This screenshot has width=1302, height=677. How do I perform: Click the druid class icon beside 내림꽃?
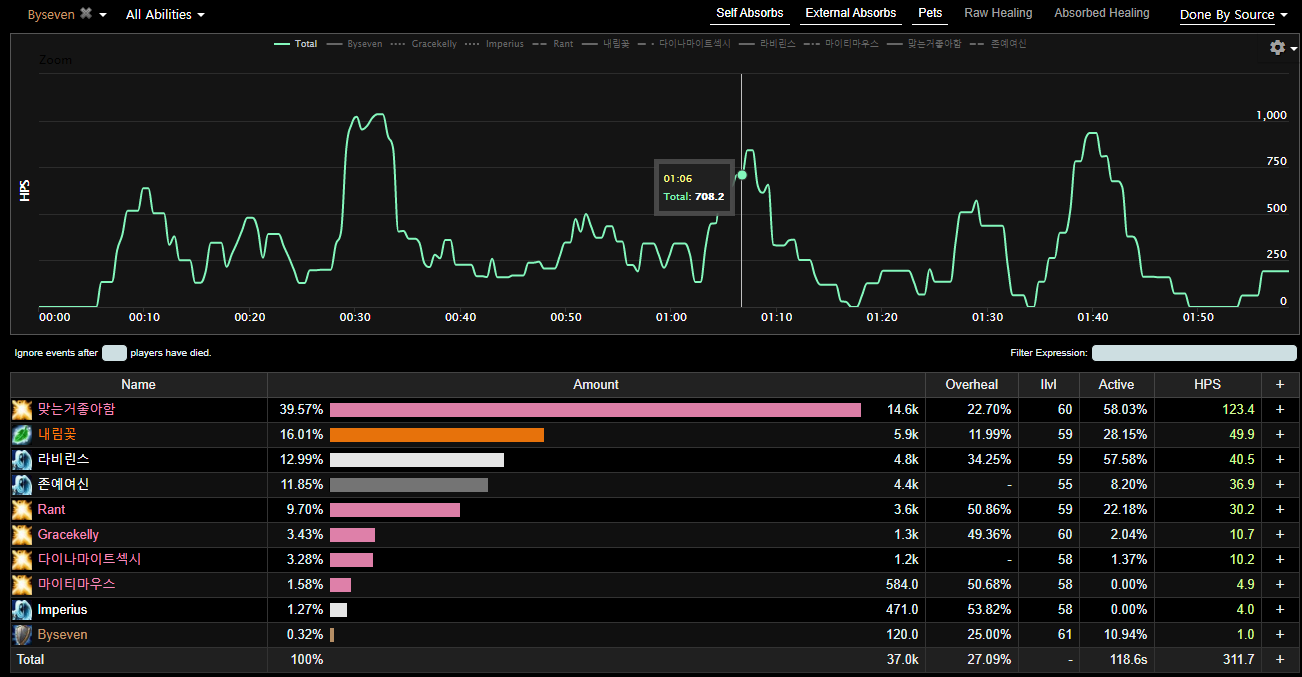(22, 435)
